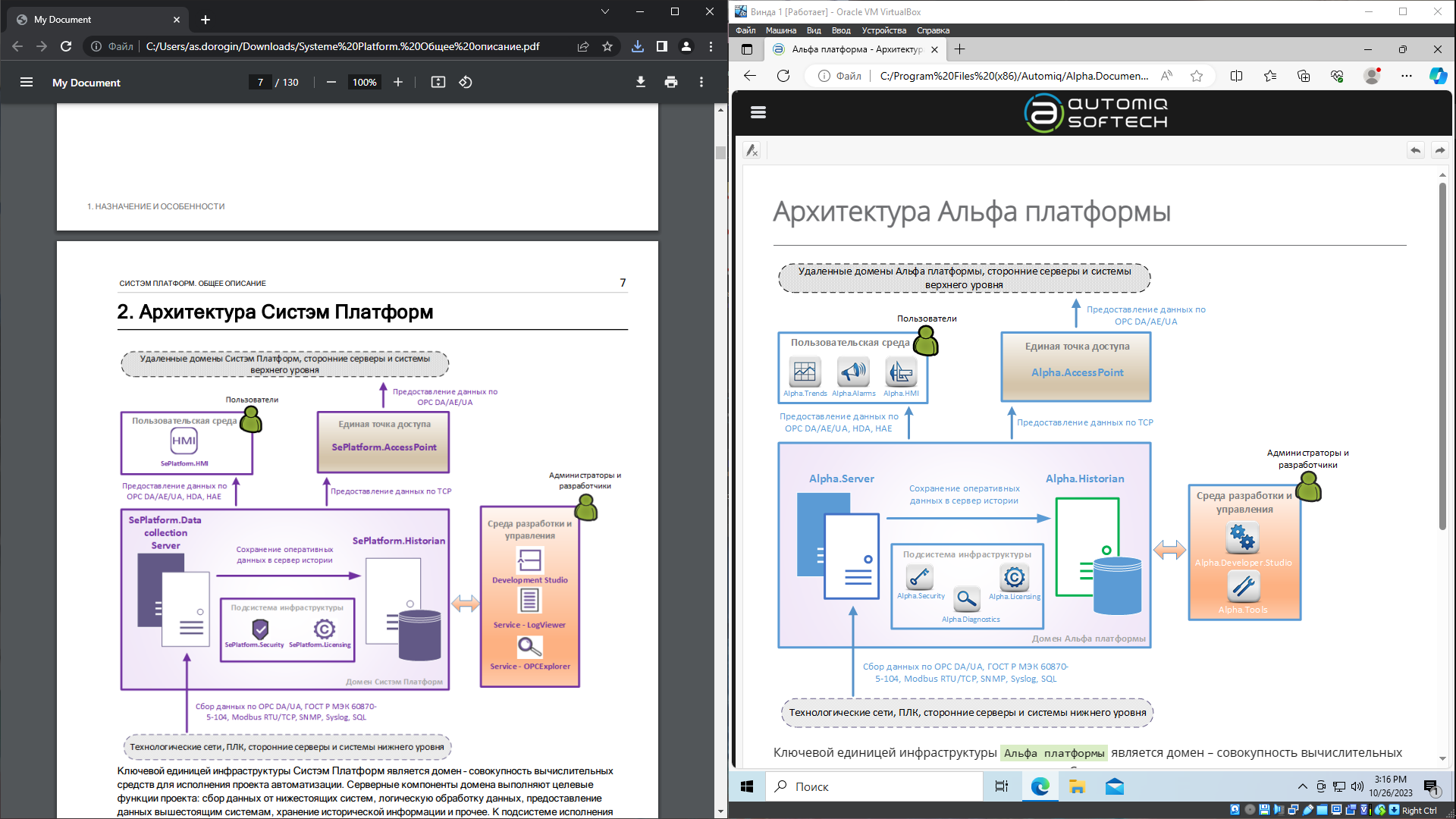Open VirtualBox Справка menu
Image resolution: width=1456 pixels, height=819 pixels.
coord(933,30)
